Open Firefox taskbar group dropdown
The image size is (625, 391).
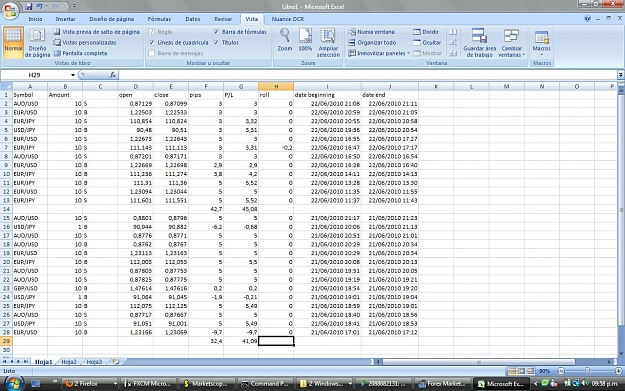tap(115, 384)
